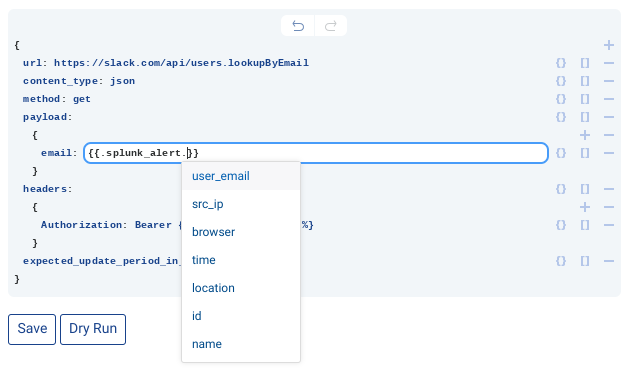Select time suggestion in dropdown
This screenshot has width=630, height=372.
241,260
